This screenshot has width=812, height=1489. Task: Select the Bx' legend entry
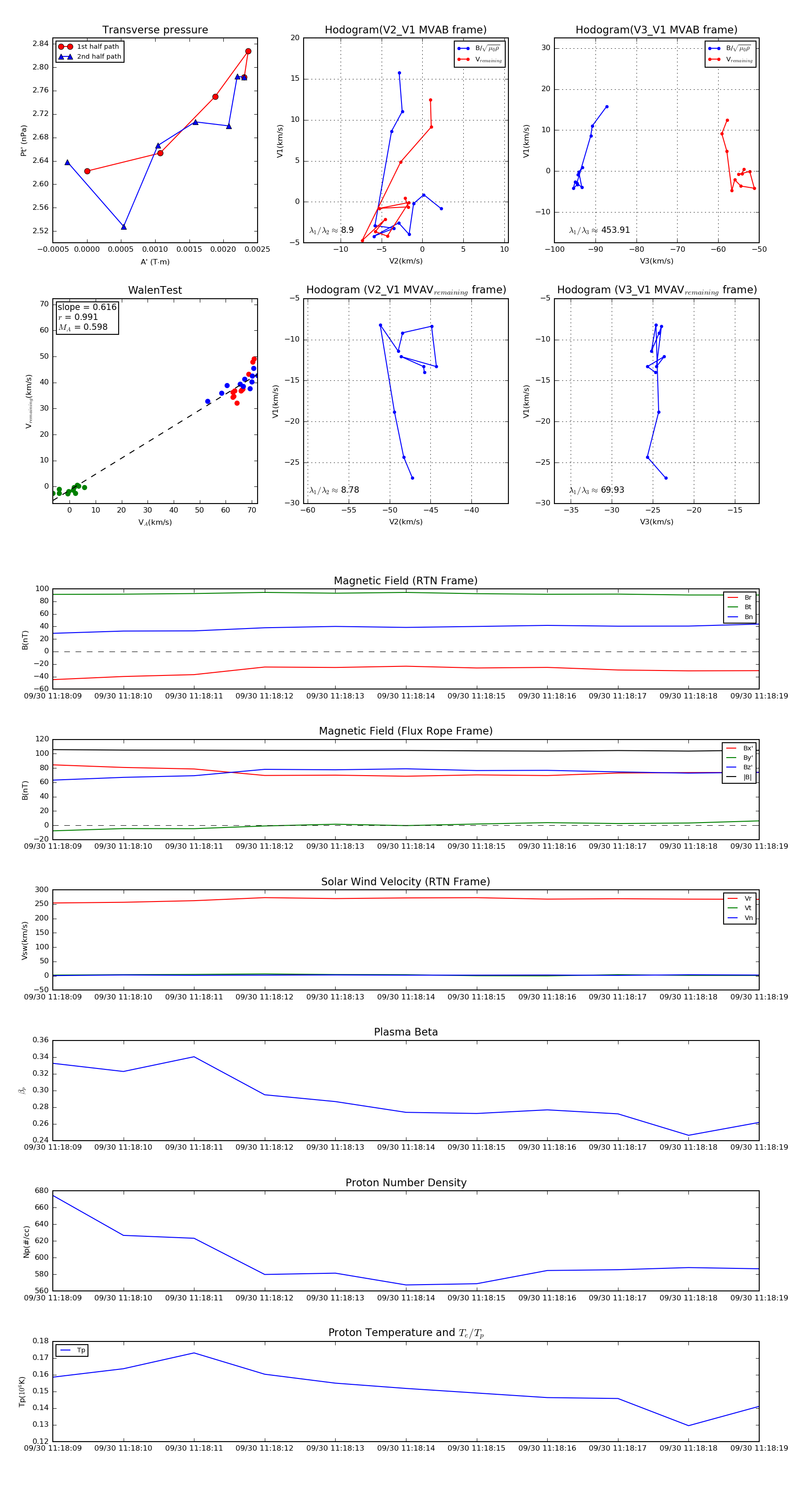739,749
